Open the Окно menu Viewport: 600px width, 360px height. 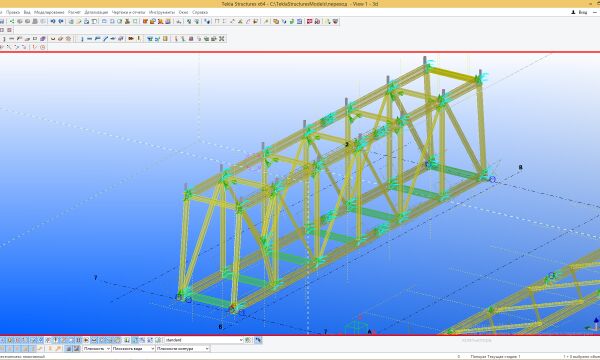tap(183, 12)
